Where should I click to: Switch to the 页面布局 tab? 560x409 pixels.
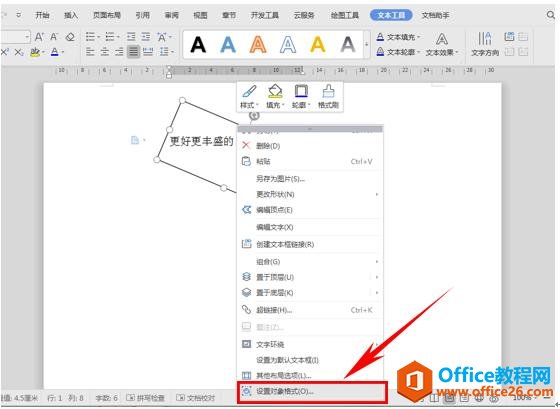pos(107,15)
